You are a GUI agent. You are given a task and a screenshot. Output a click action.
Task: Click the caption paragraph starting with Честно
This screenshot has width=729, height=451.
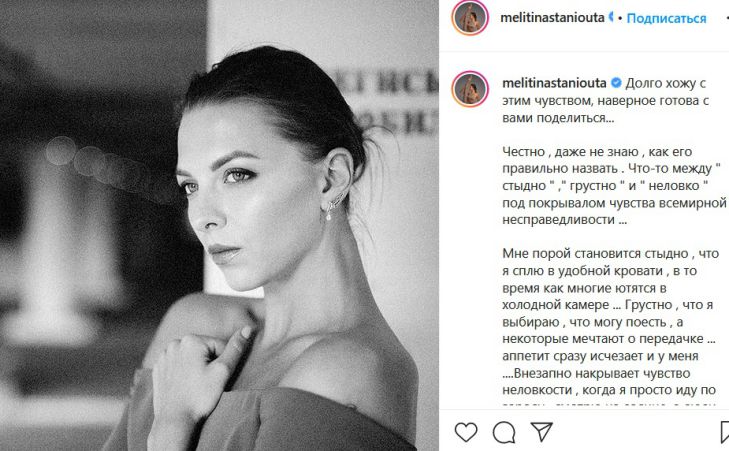click(x=614, y=186)
